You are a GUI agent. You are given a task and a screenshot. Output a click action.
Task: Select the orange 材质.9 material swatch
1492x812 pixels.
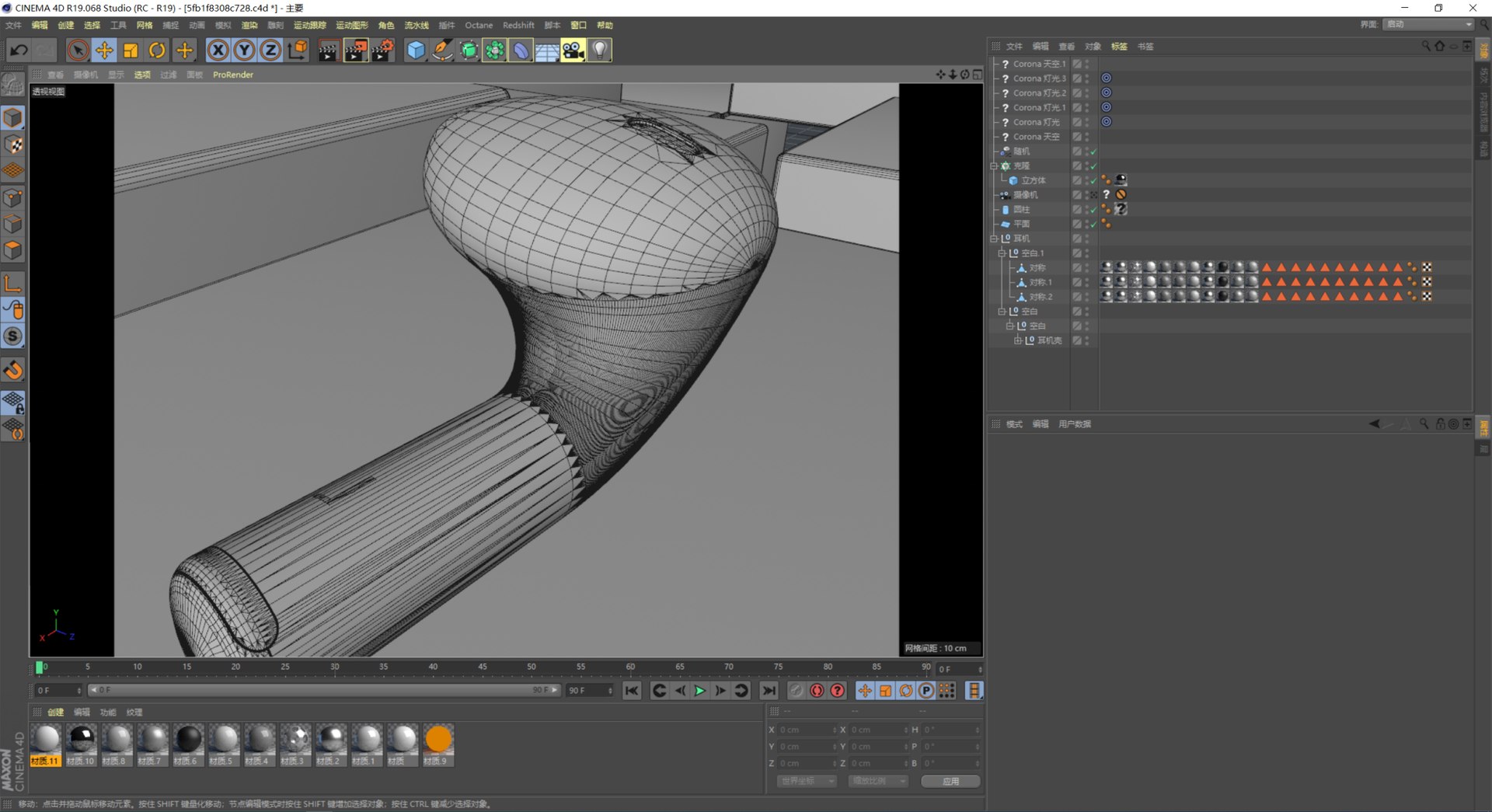point(438,739)
